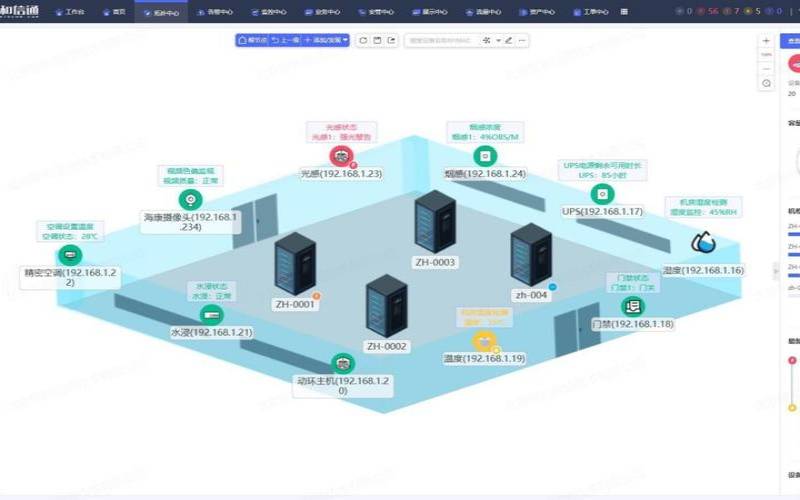Viewport: 800px width, 500px height.
Task: Click the export icon in the toolbar
Action: coord(391,40)
